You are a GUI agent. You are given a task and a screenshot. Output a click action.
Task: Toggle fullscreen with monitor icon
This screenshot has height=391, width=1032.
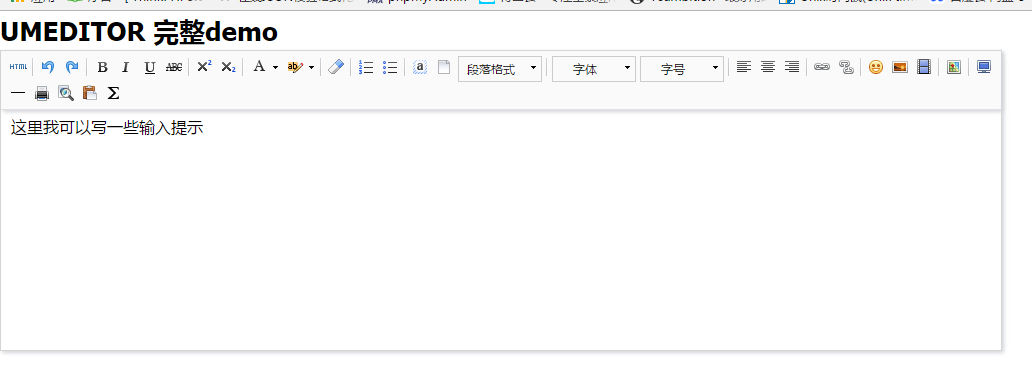[x=984, y=66]
